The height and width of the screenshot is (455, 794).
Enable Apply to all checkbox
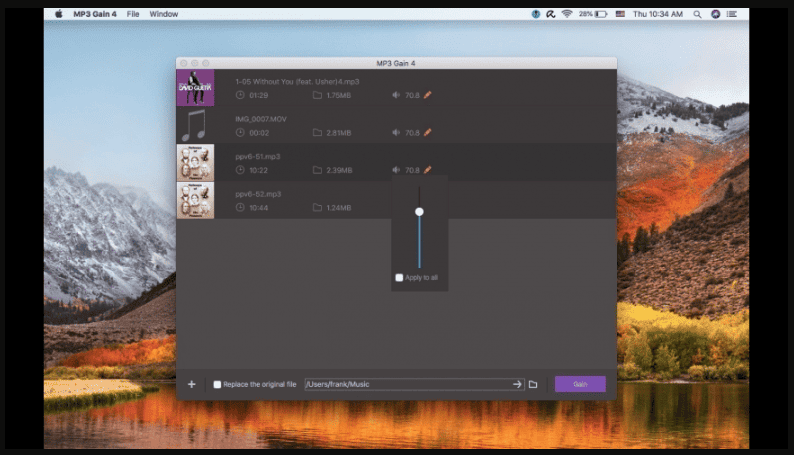(x=399, y=277)
